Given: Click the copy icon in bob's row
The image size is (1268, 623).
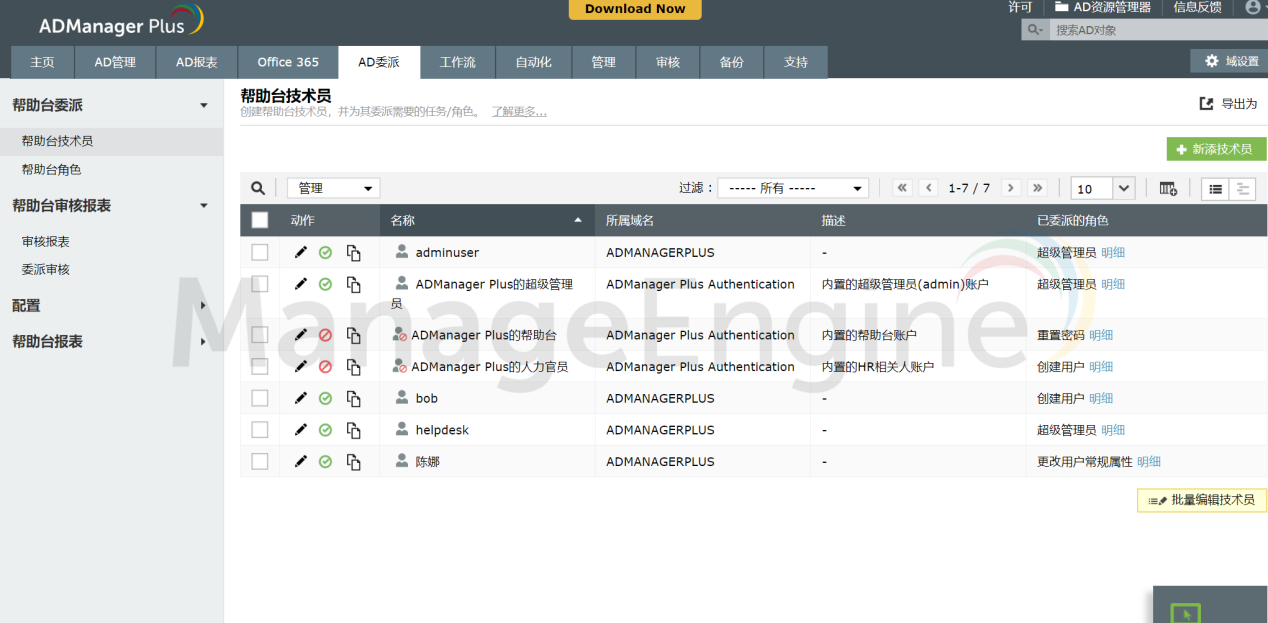Looking at the screenshot, I should point(353,398).
